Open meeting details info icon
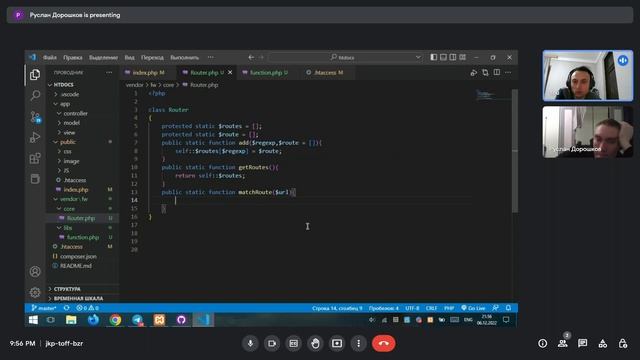Image resolution: width=640 pixels, height=360 pixels. click(x=542, y=344)
